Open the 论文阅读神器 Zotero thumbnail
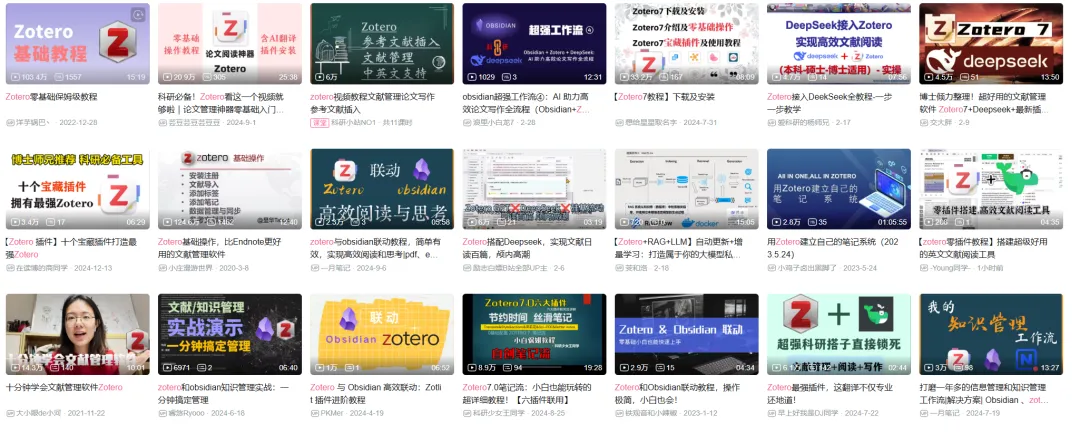This screenshot has width=1080, height=433. tap(230, 43)
